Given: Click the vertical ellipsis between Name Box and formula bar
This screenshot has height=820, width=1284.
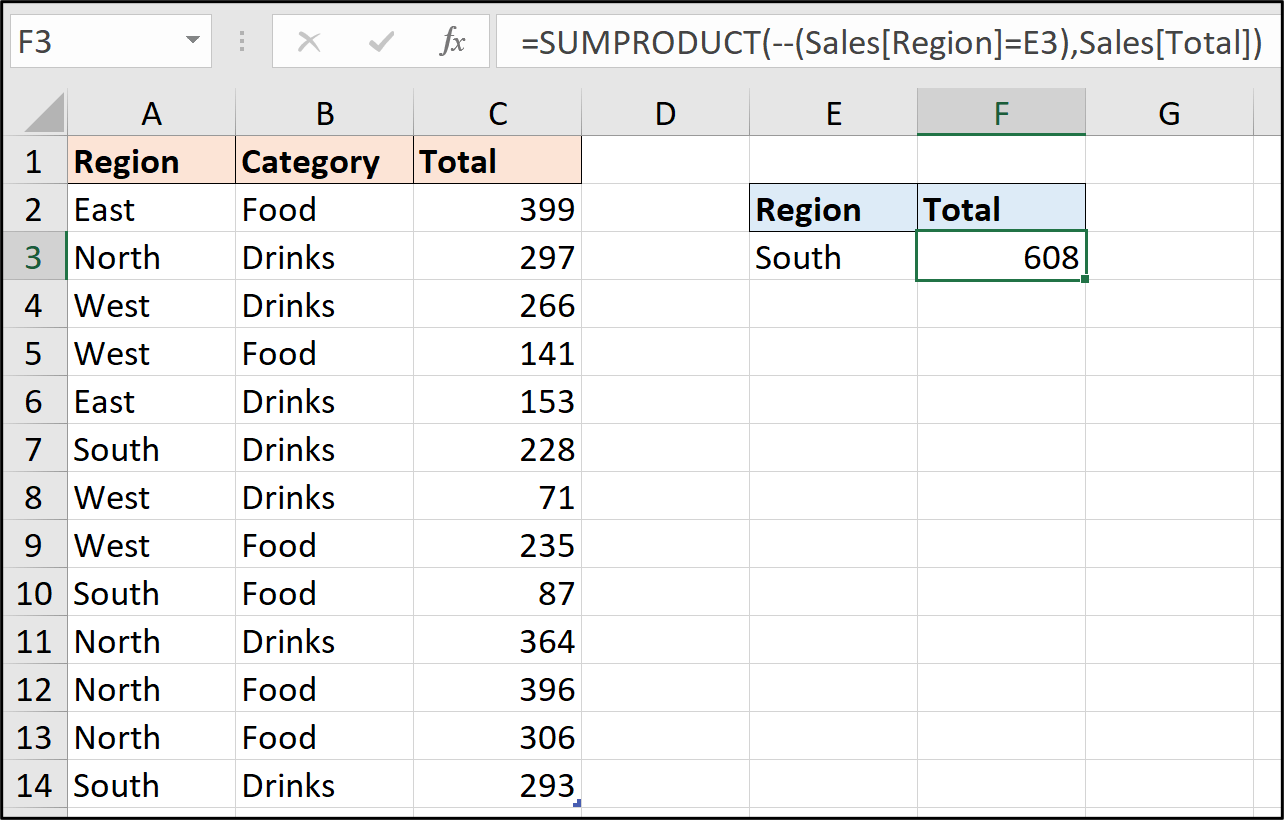Looking at the screenshot, I should [241, 41].
